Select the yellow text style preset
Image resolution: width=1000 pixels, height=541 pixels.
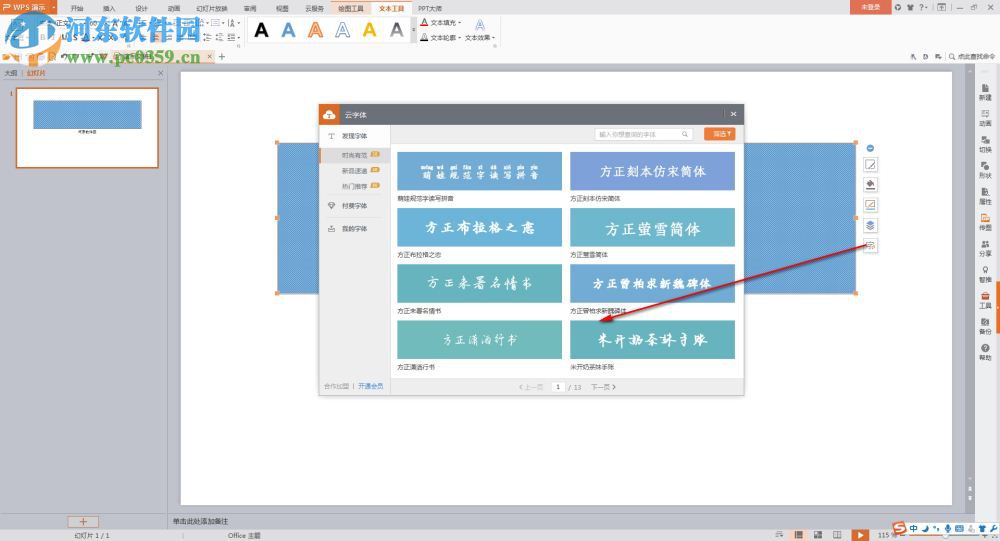(369, 30)
